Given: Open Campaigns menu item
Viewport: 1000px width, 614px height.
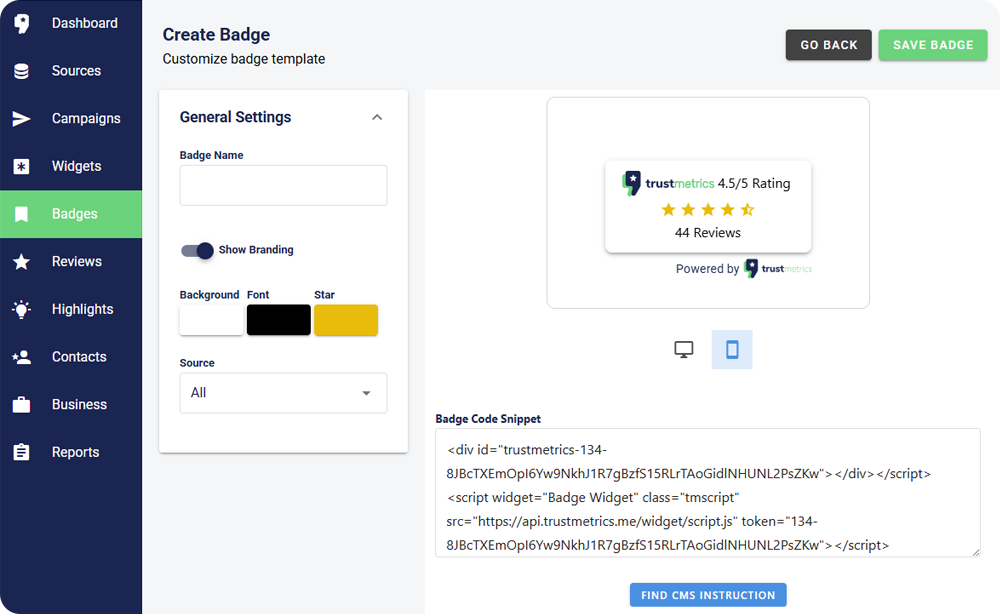Looking at the screenshot, I should [71, 119].
